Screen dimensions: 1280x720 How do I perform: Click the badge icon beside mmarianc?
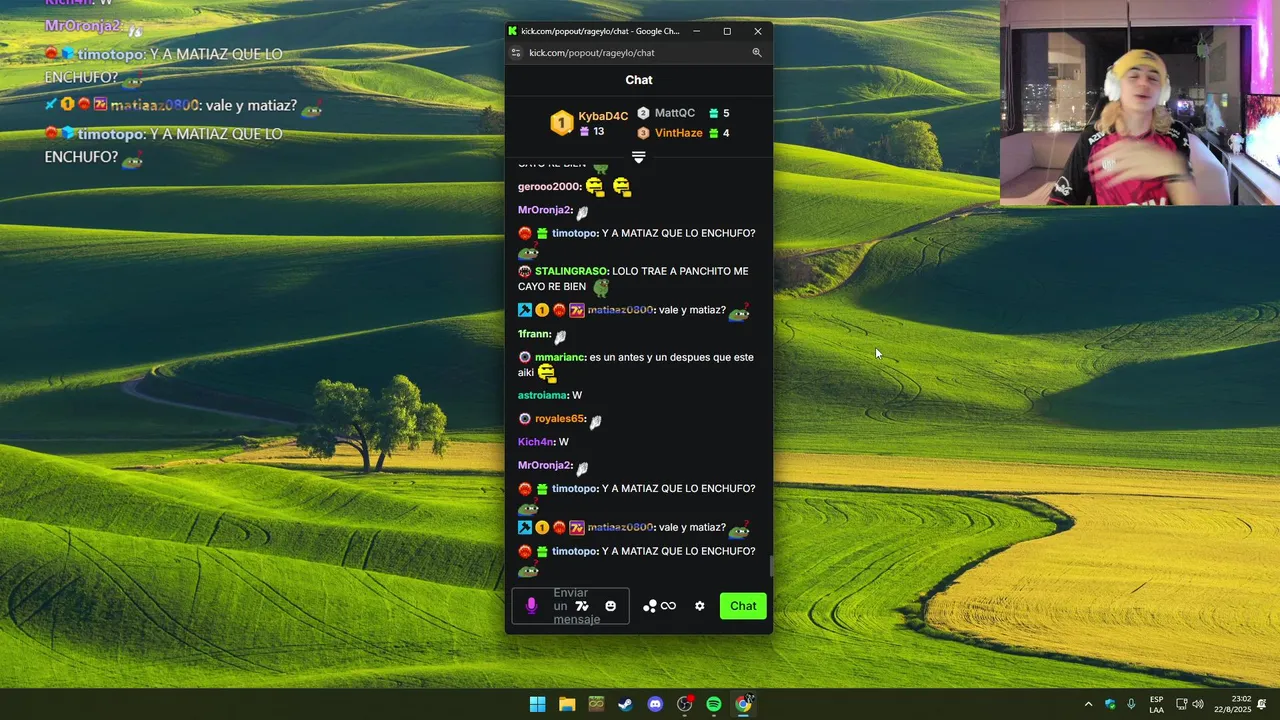click(x=525, y=357)
